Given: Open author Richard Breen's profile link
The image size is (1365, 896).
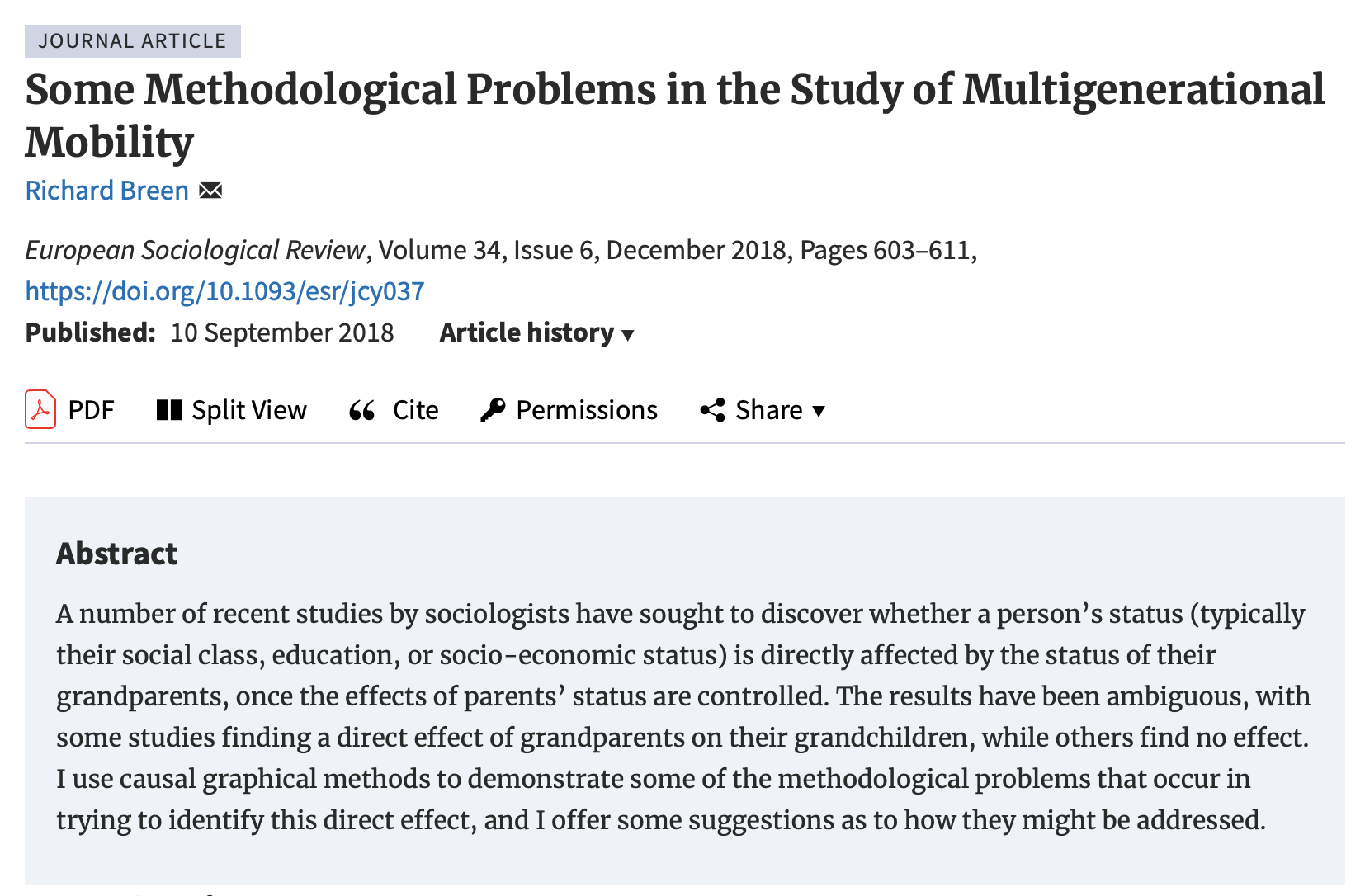Looking at the screenshot, I should 107,191.
